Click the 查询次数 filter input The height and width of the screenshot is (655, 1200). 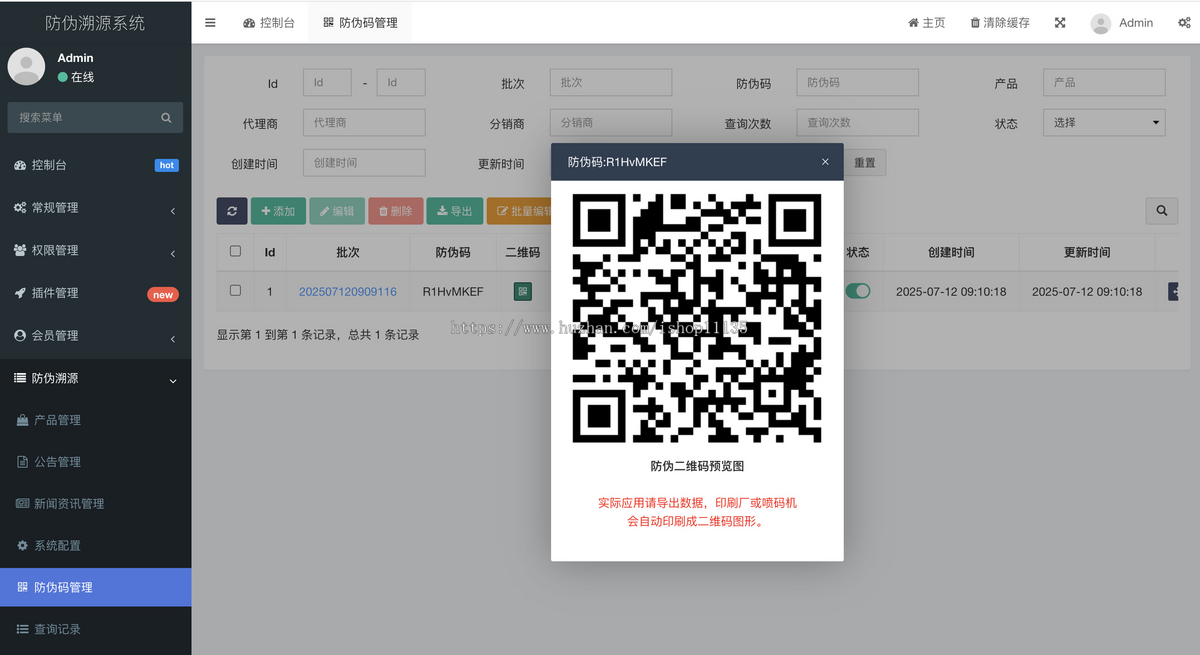[x=858, y=122]
